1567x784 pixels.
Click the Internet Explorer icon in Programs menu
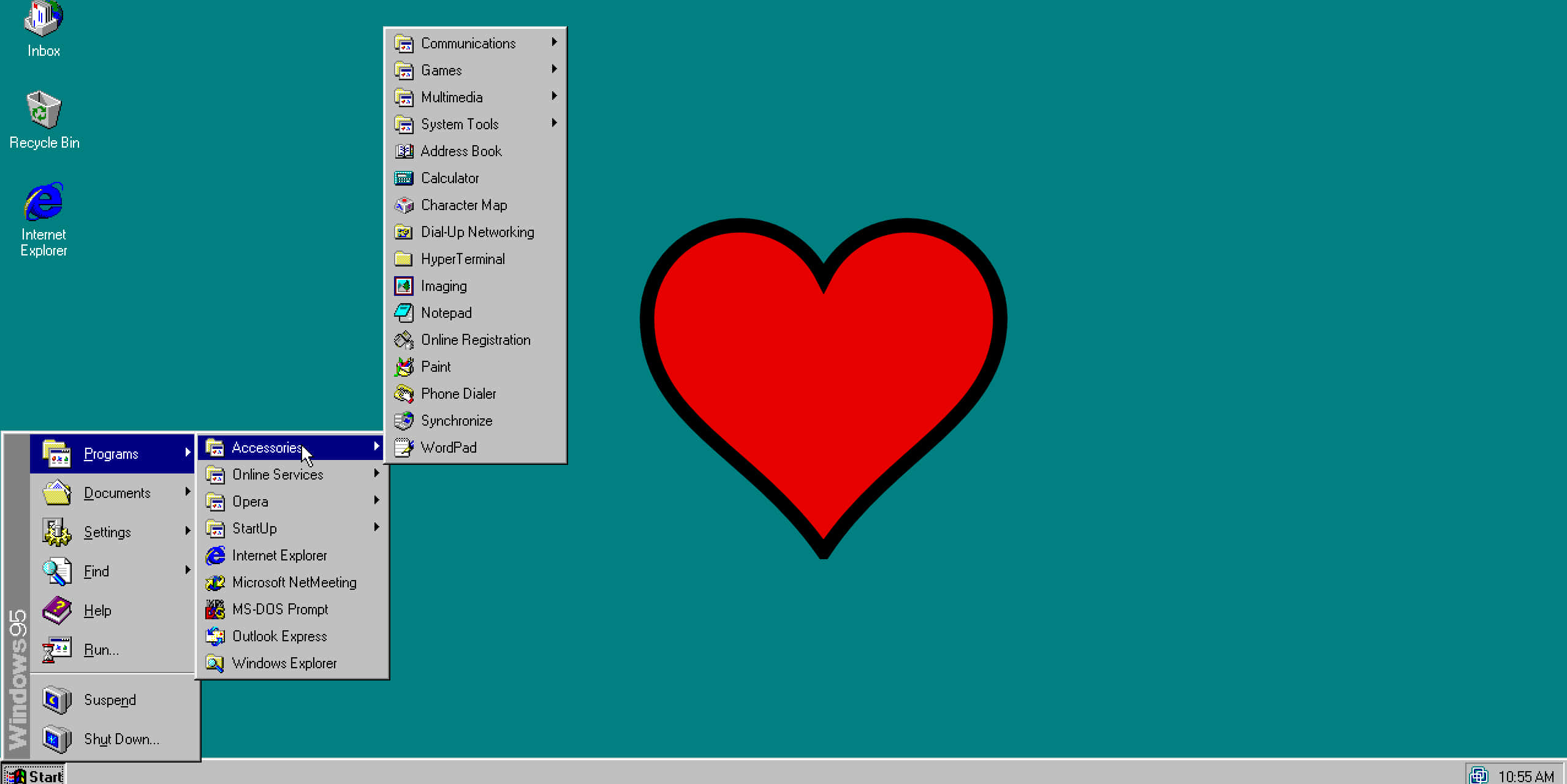point(215,556)
